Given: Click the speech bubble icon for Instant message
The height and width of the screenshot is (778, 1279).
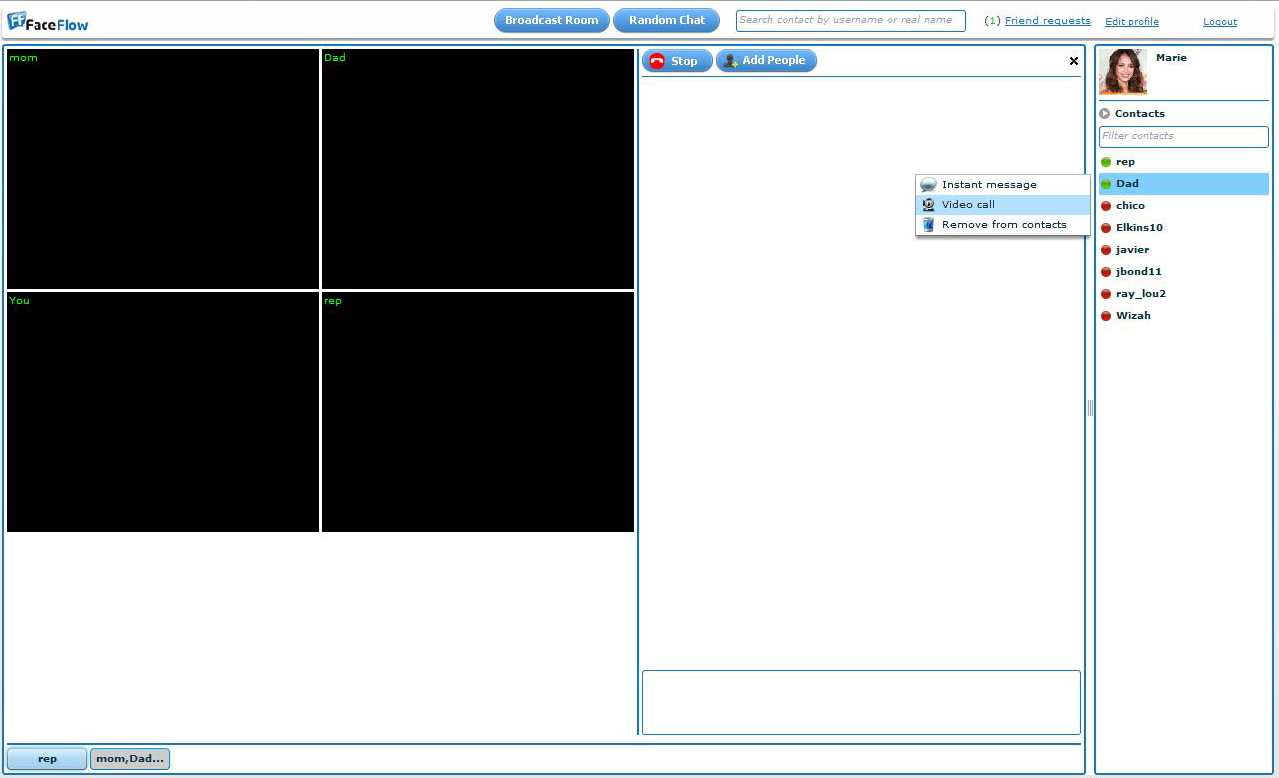Looking at the screenshot, I should [928, 185].
